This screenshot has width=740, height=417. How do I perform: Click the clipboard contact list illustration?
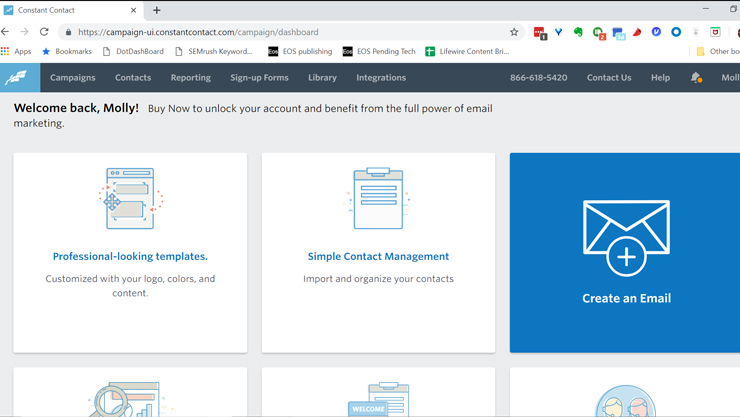pos(378,198)
